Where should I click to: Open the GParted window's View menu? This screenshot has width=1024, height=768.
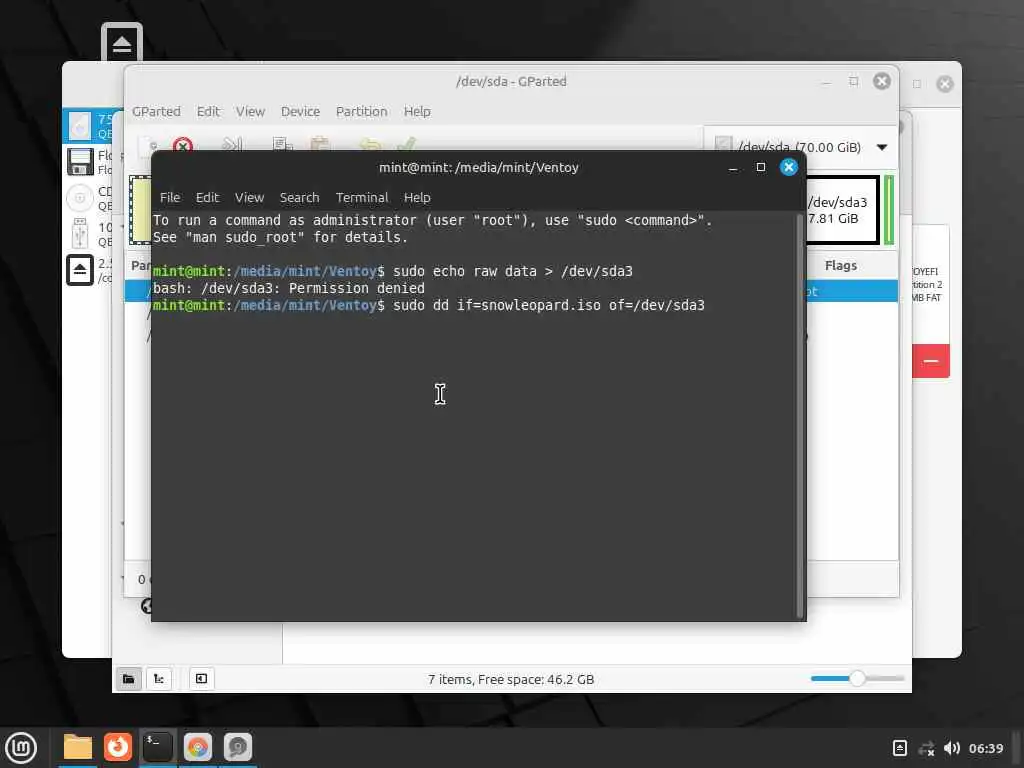coord(250,111)
